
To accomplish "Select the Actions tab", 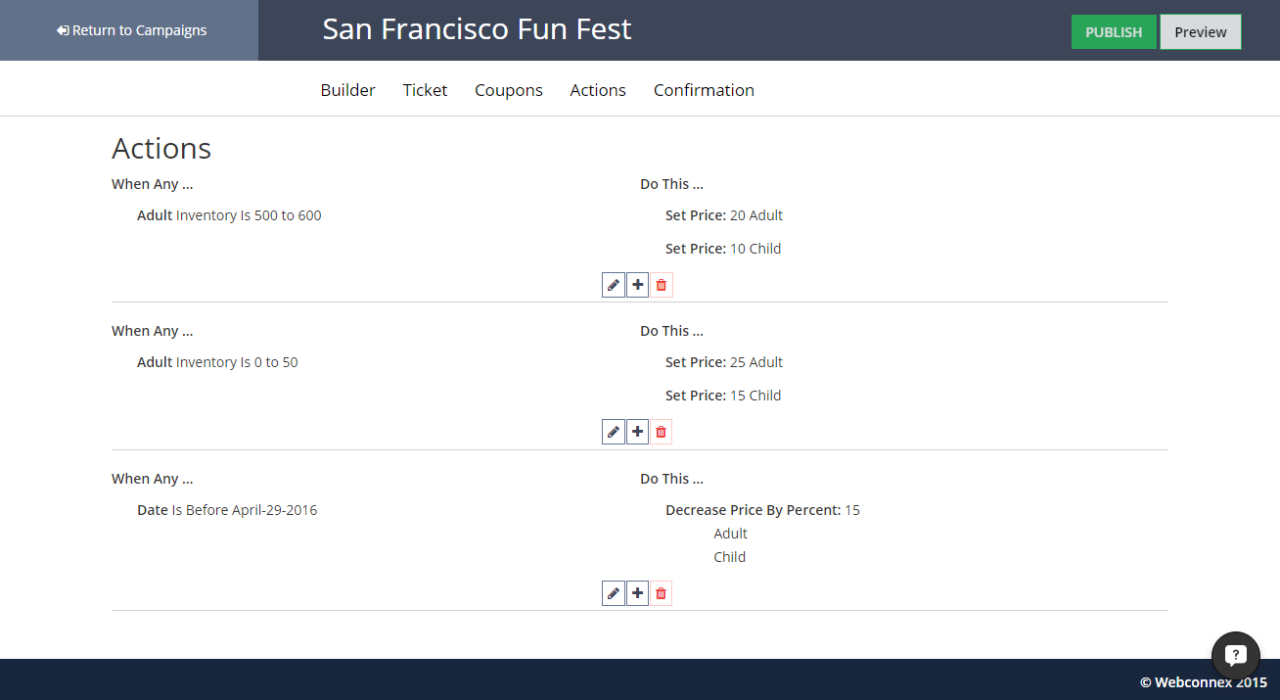I will 598,90.
